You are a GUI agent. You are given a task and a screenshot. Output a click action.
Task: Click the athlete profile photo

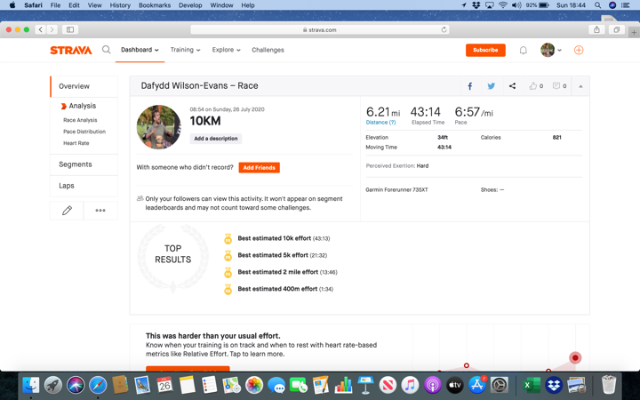tap(158, 127)
